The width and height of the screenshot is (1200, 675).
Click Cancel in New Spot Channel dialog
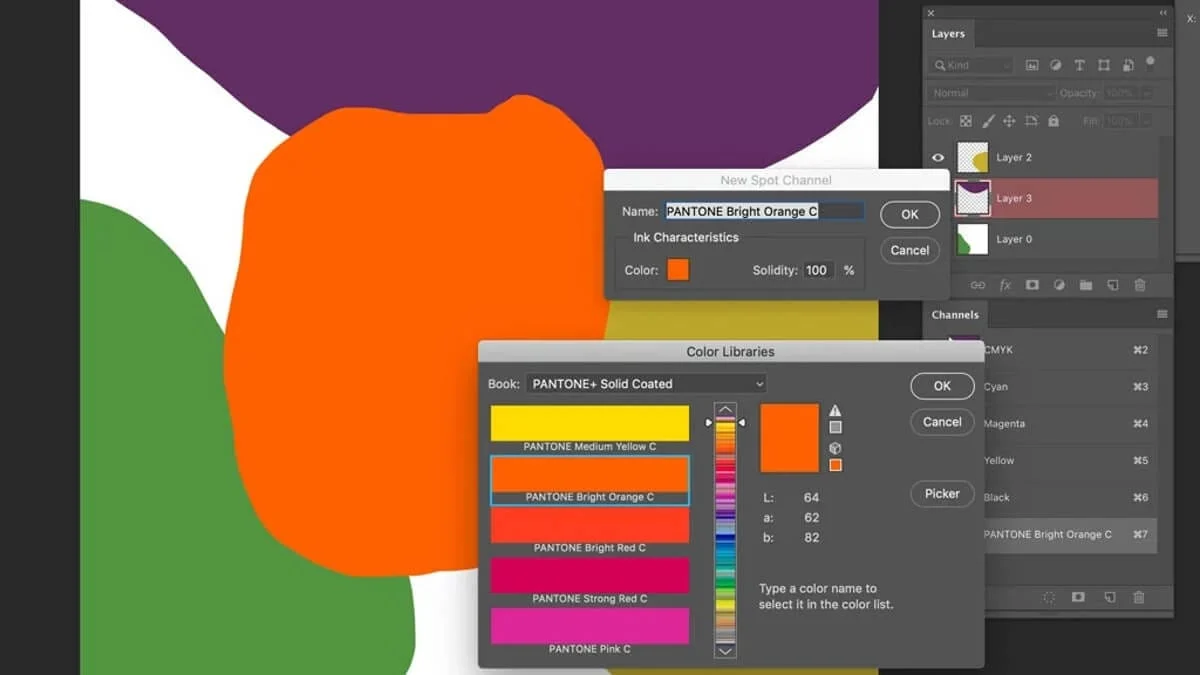pos(909,250)
